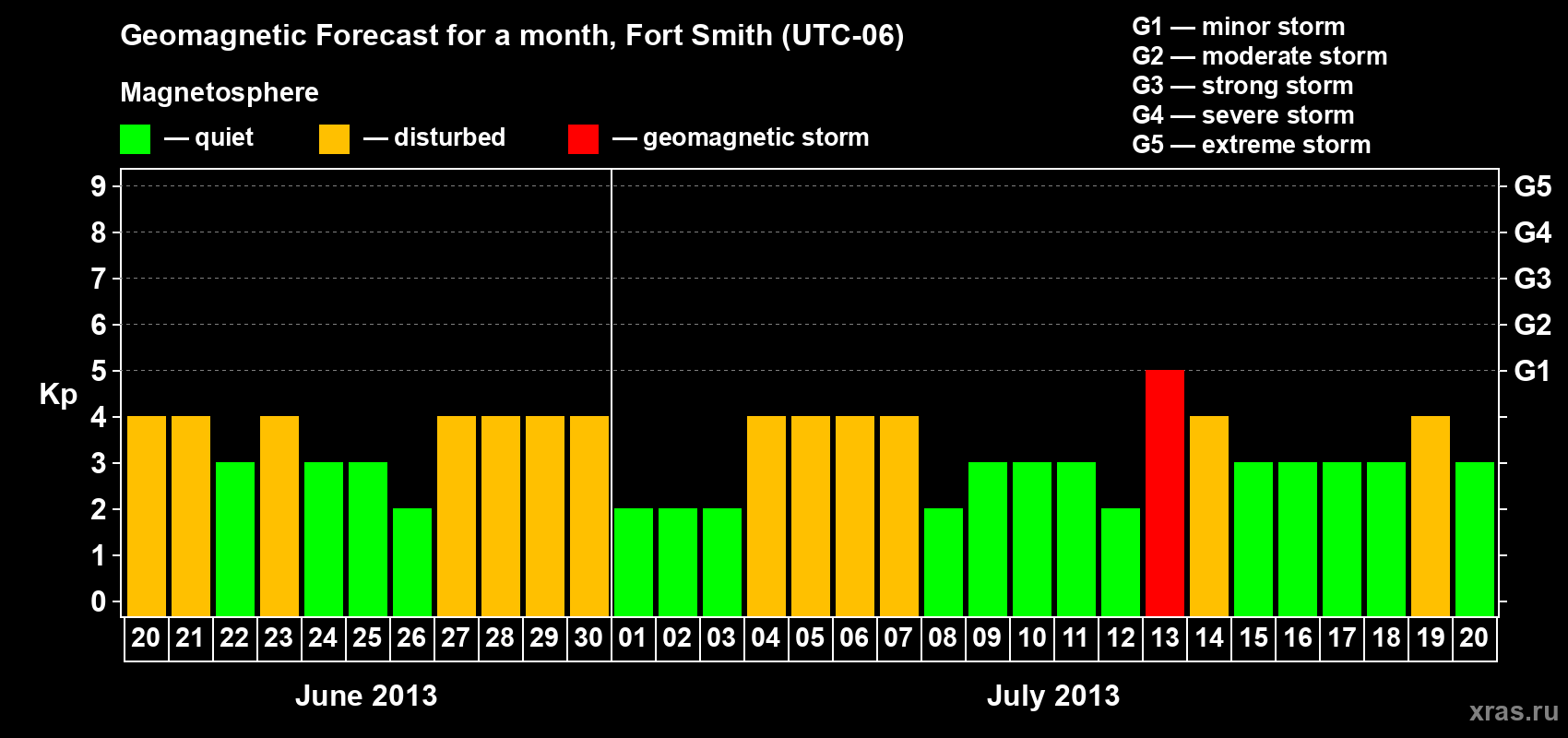Image resolution: width=1568 pixels, height=738 pixels.
Task: Click date label 25 on the x-axis
Action: (367, 637)
